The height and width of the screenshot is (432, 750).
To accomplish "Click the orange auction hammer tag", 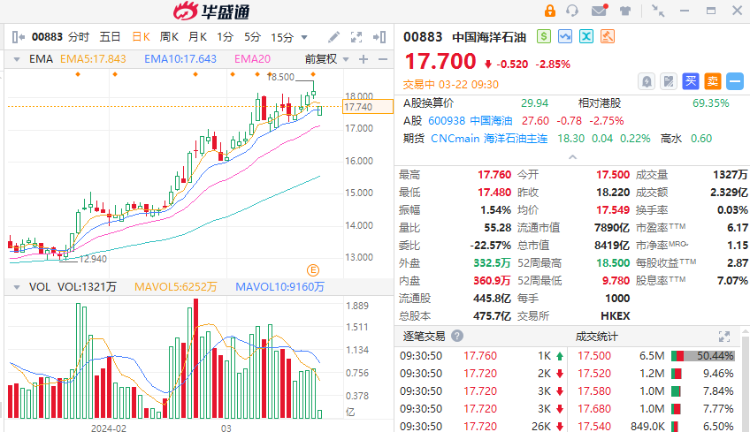I will tap(607, 36).
